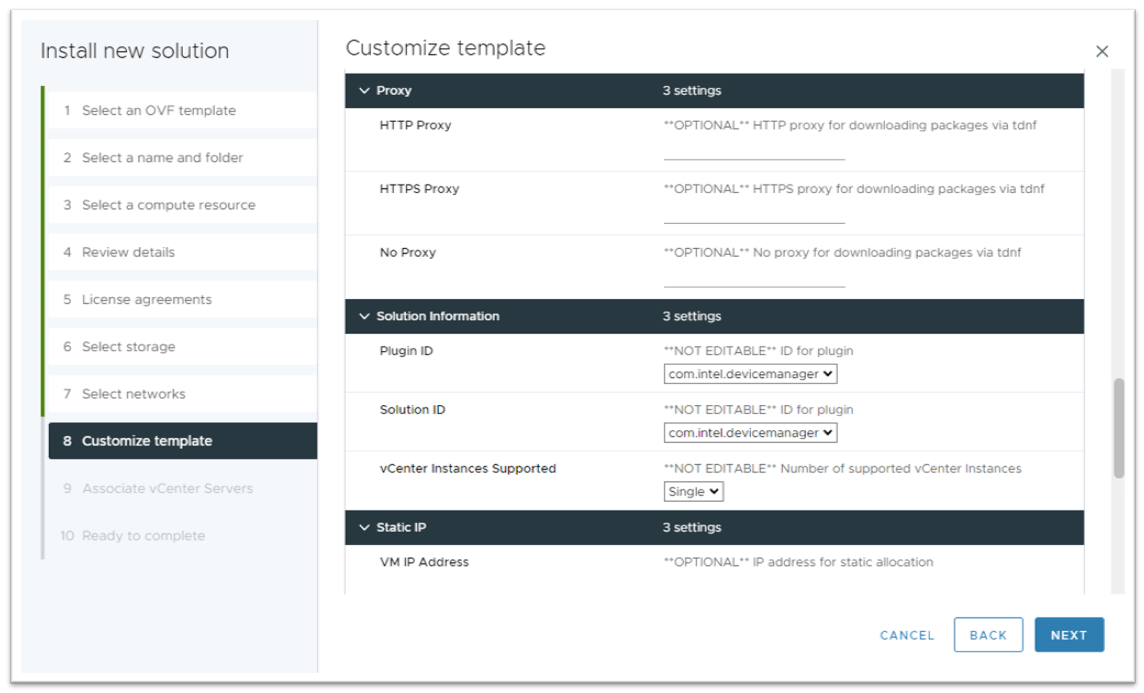Open the Solution ID dropdown

pyautogui.click(x=750, y=433)
